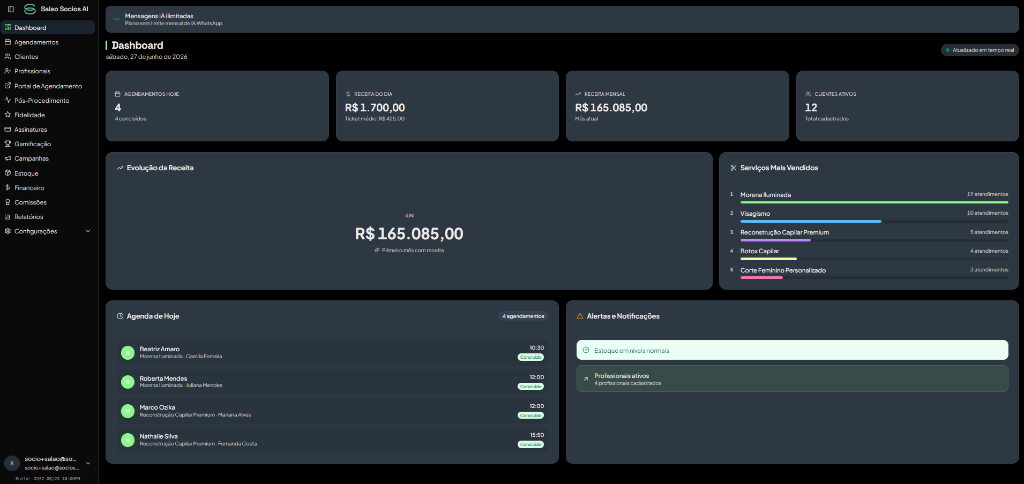
Task: Click the R$ 1.700,00 daily revenue value
Action: point(375,108)
